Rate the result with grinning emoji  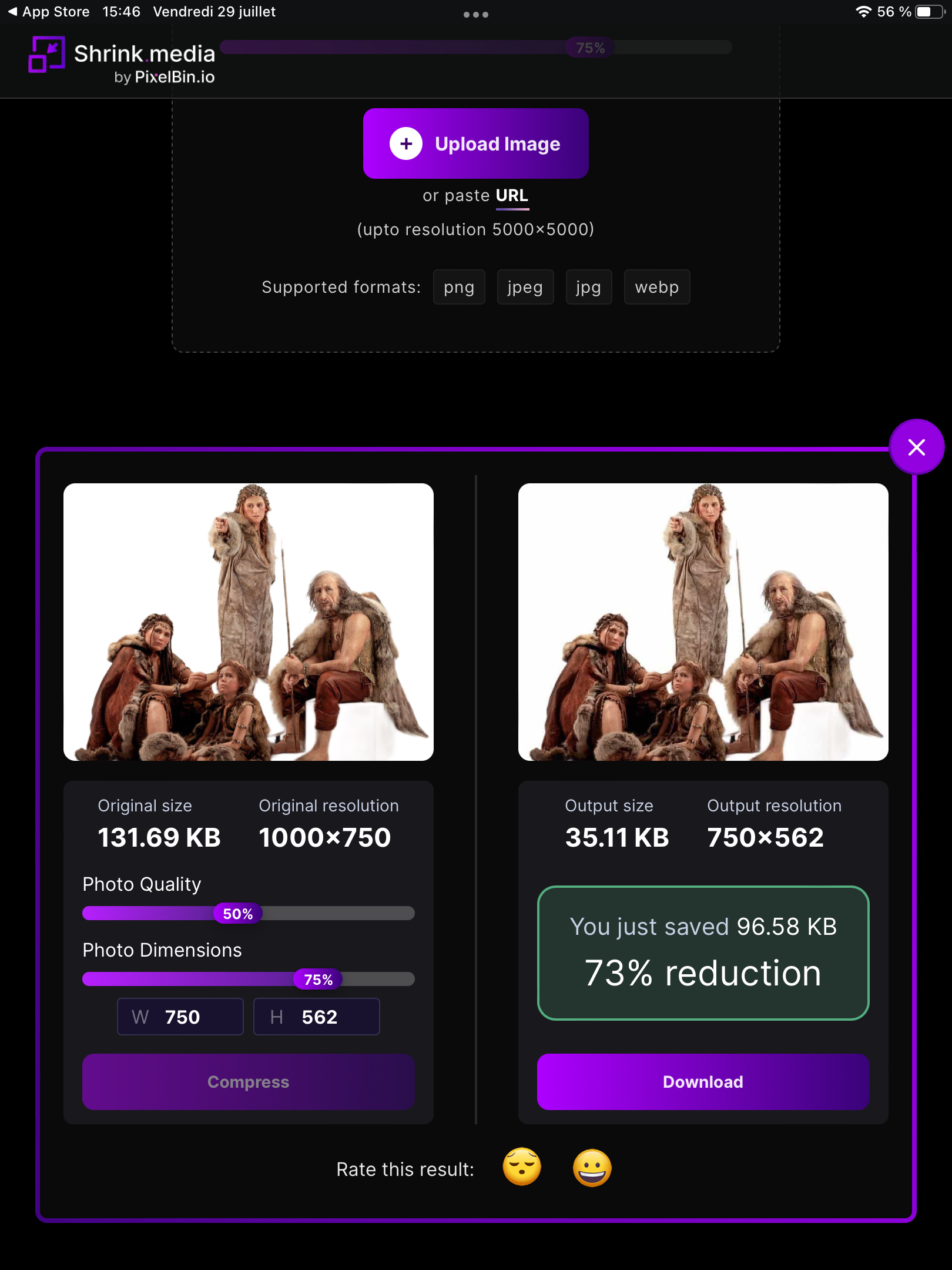(x=592, y=1168)
